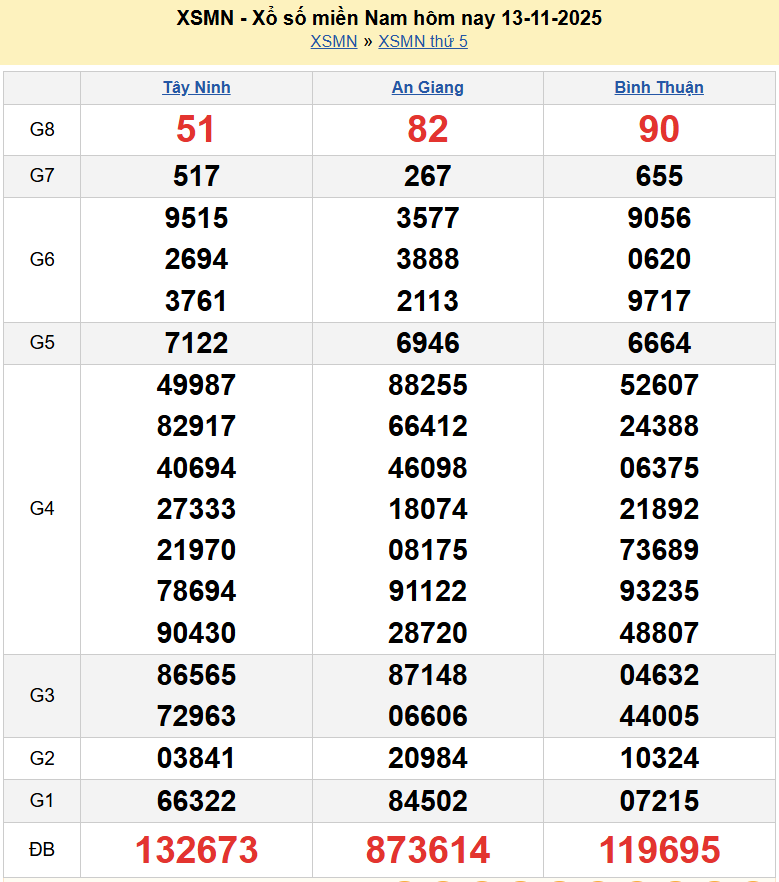This screenshot has width=779, height=882.
Task: Click Tây Ninh G8 number 51
Action: (196, 129)
